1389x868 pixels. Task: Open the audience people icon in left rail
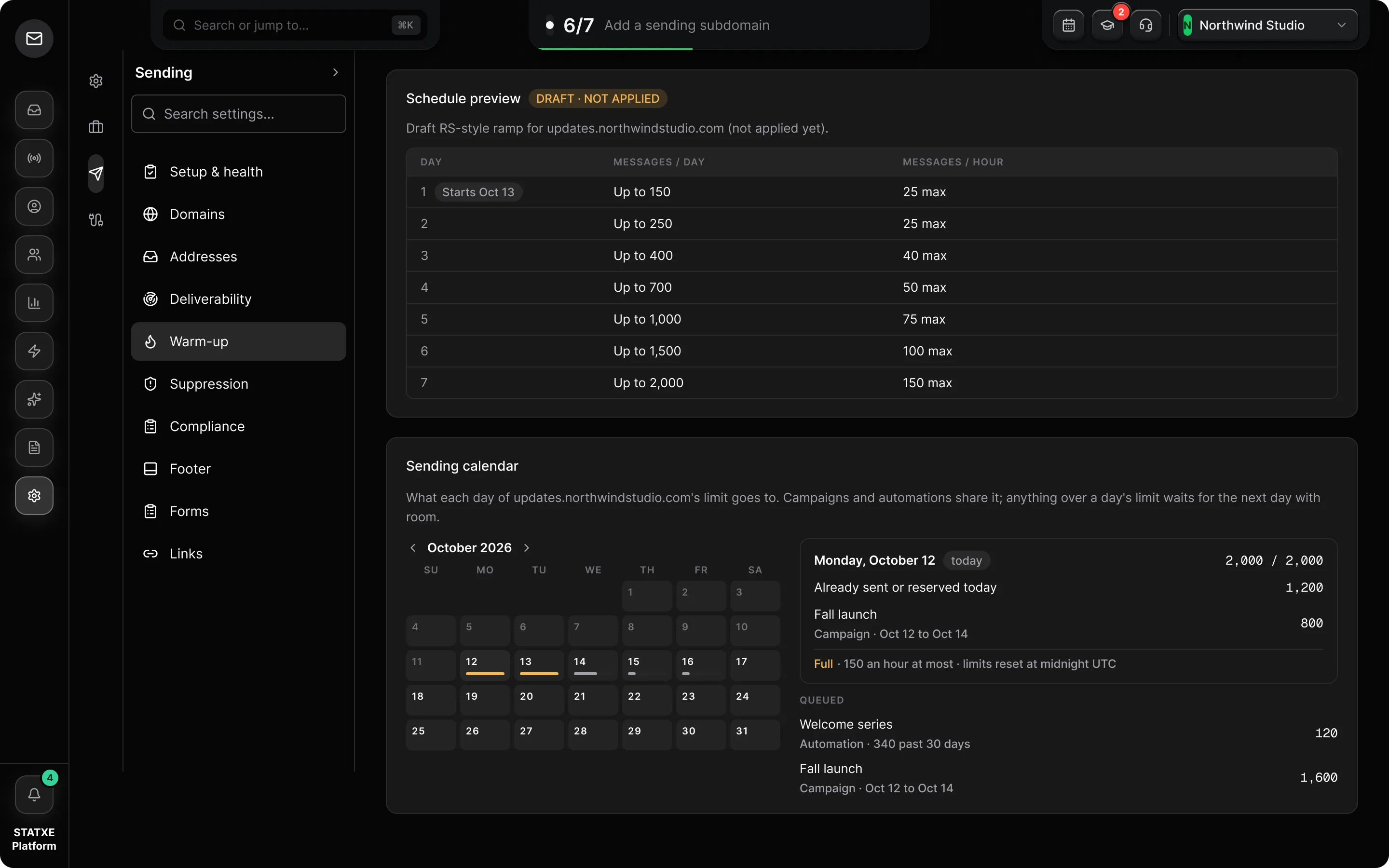click(34, 254)
